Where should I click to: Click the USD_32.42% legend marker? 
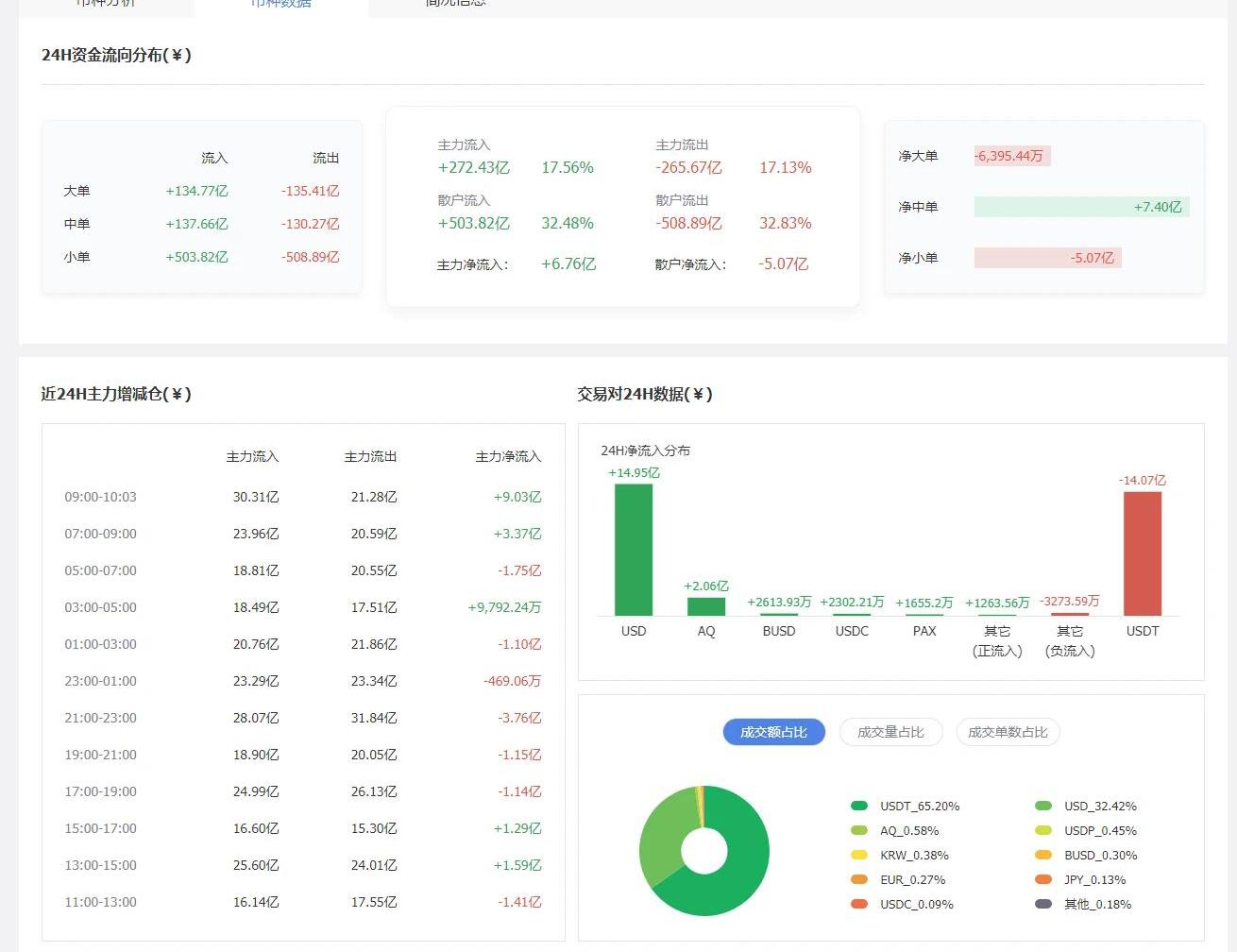pyautogui.click(x=1043, y=806)
